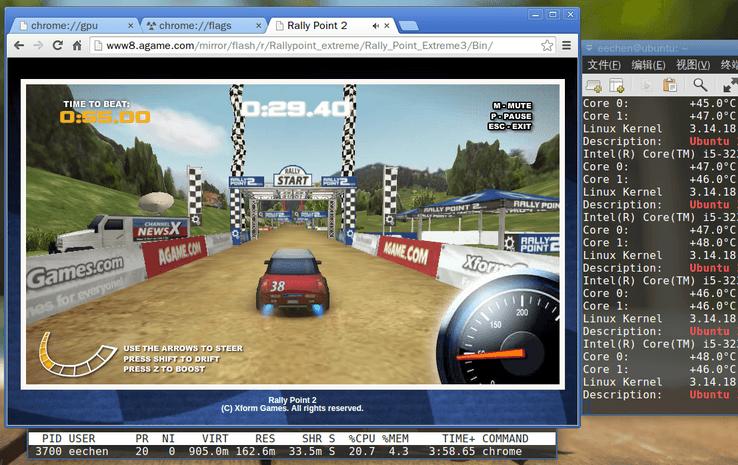
Task: Click the speedometer gauge in the game
Action: (x=499, y=331)
